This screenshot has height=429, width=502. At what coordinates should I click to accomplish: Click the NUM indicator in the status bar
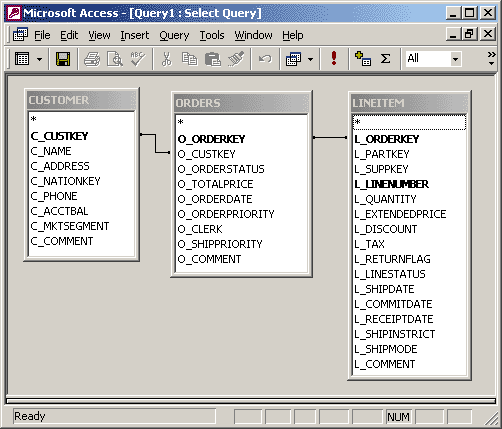(x=398, y=417)
